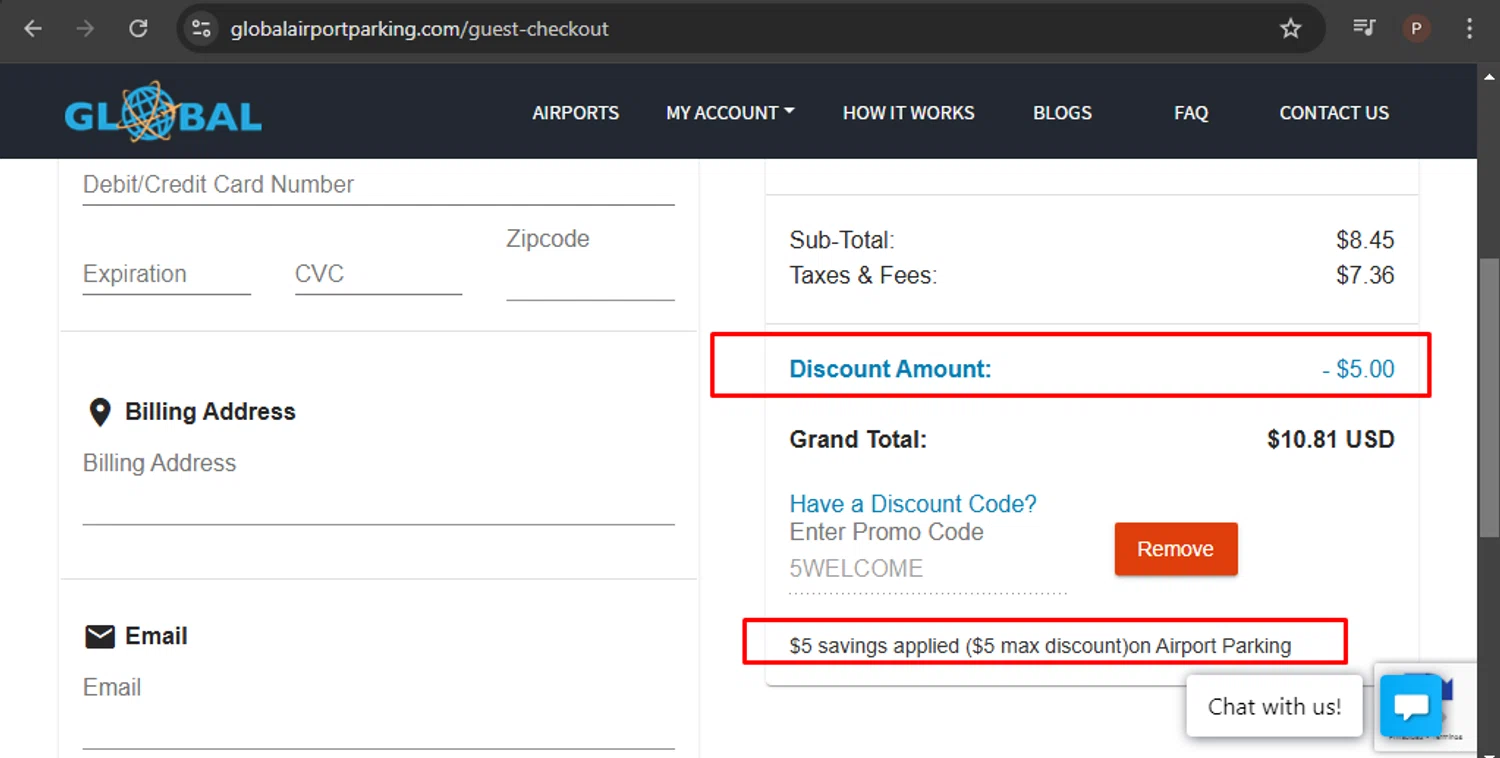1500x758 pixels.
Task: Click the CVC input field
Action: [378, 275]
